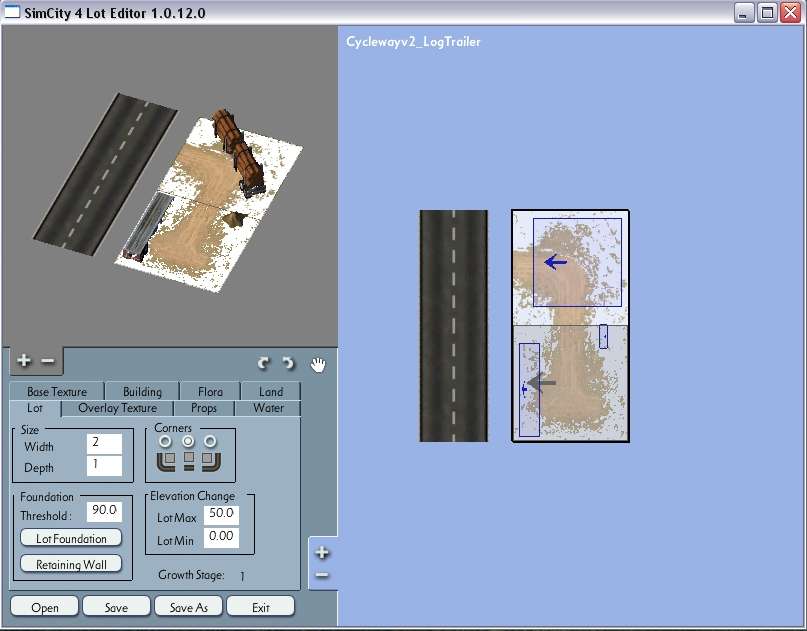Select the road strip in plan view
Viewport: 807px width, 631px height.
[x=453, y=325]
